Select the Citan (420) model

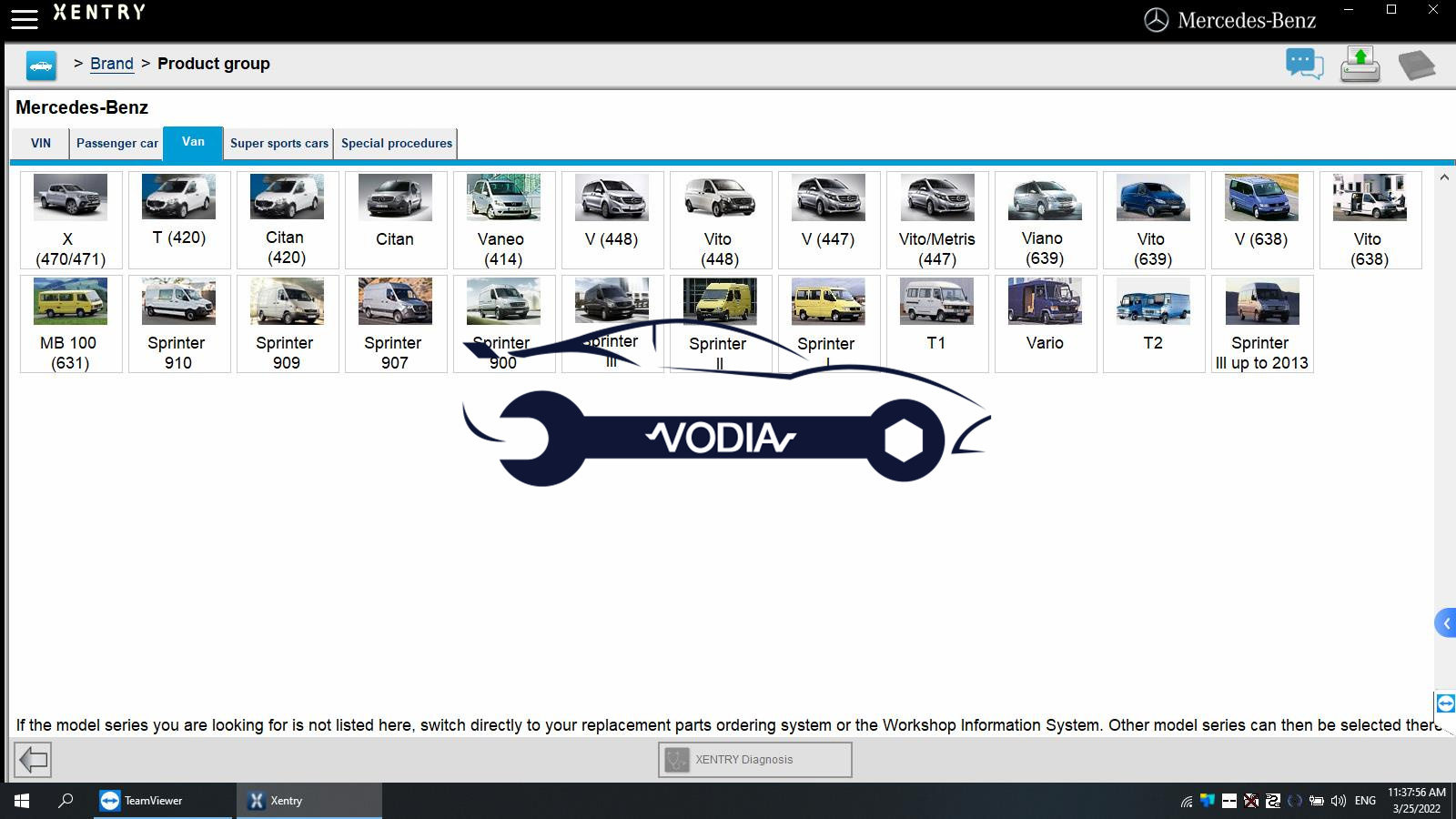pyautogui.click(x=288, y=220)
